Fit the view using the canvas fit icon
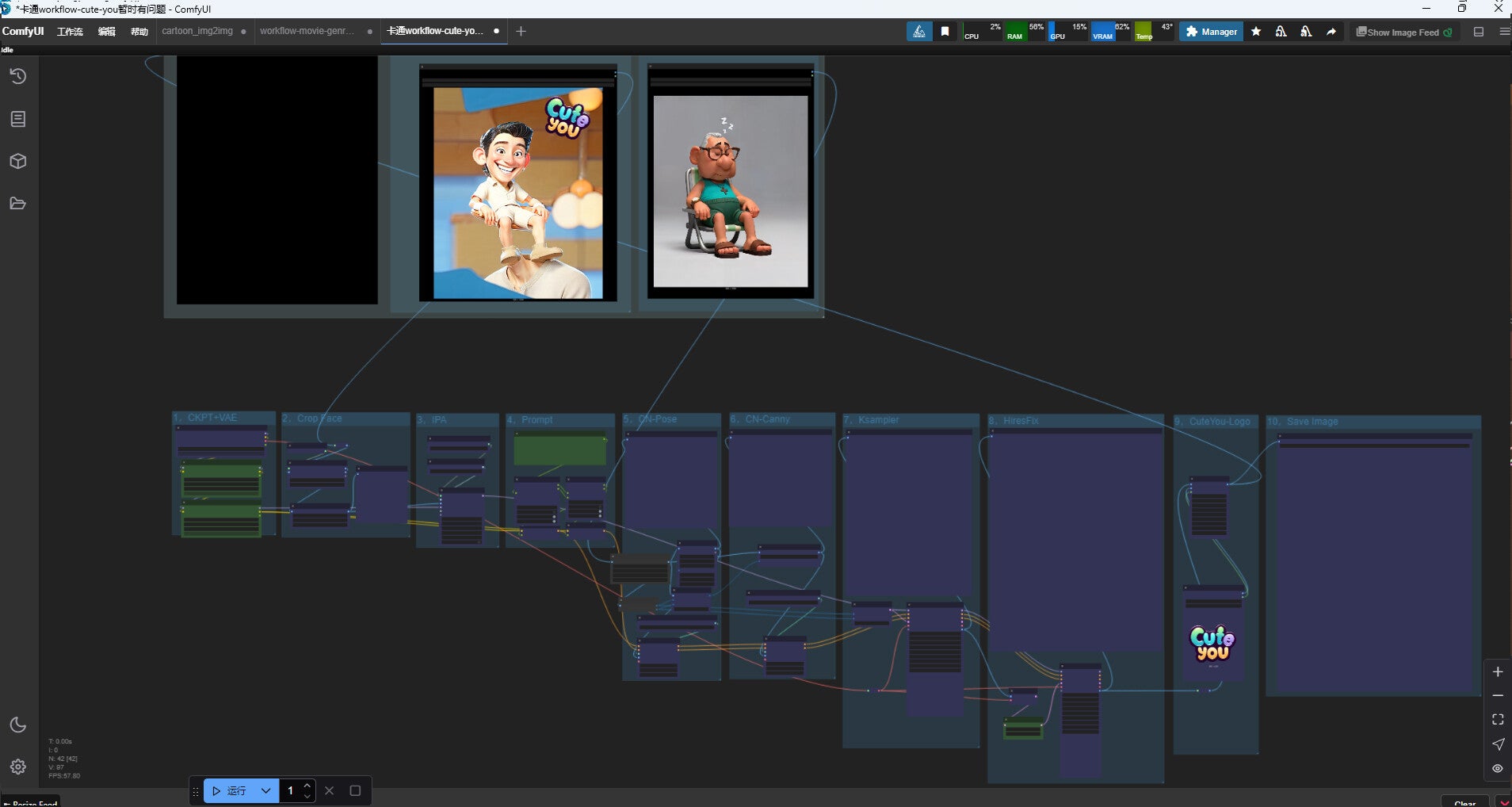The height and width of the screenshot is (807, 1512). [1498, 720]
